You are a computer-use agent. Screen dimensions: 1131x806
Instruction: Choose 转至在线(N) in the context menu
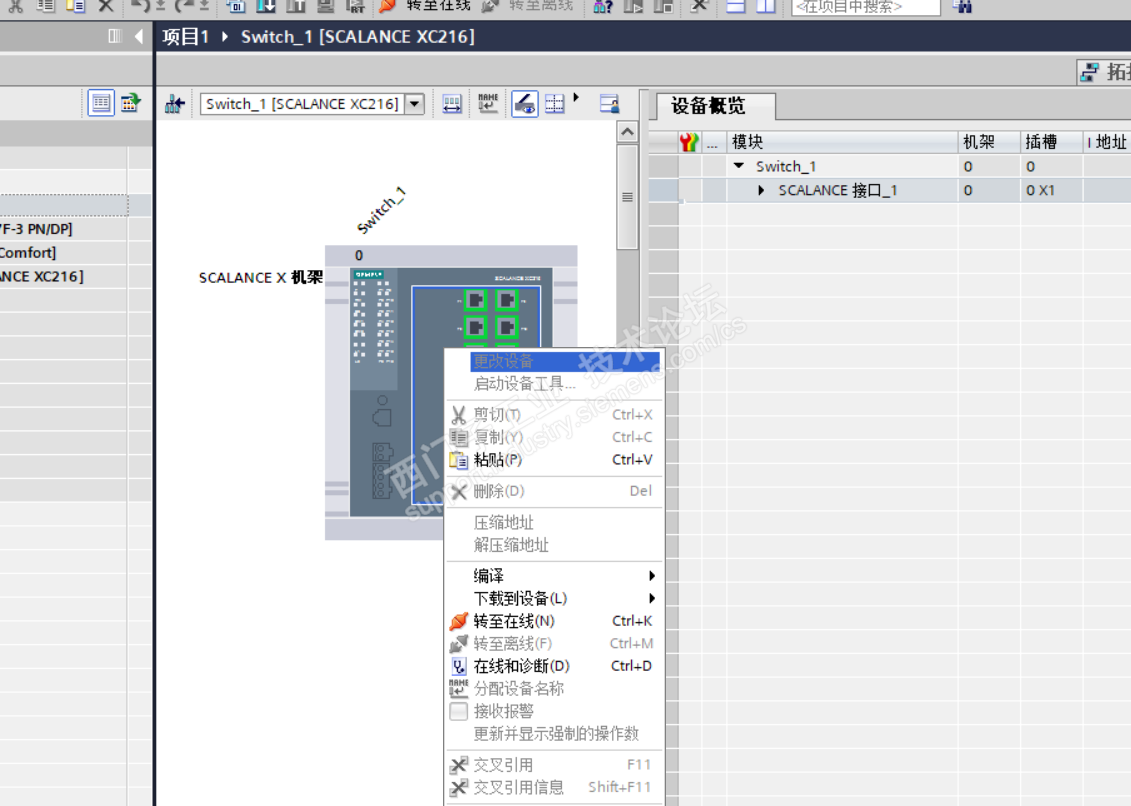554,621
